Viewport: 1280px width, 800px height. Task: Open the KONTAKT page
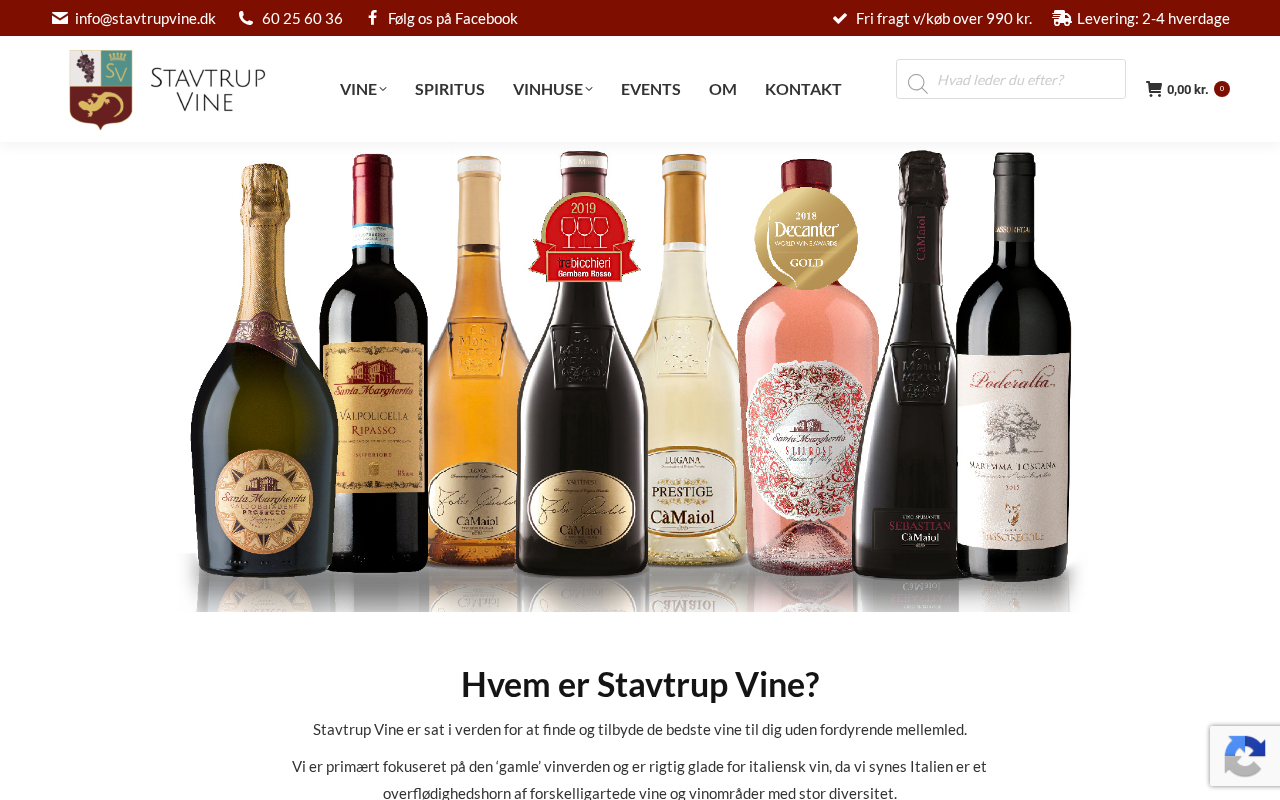tap(803, 89)
